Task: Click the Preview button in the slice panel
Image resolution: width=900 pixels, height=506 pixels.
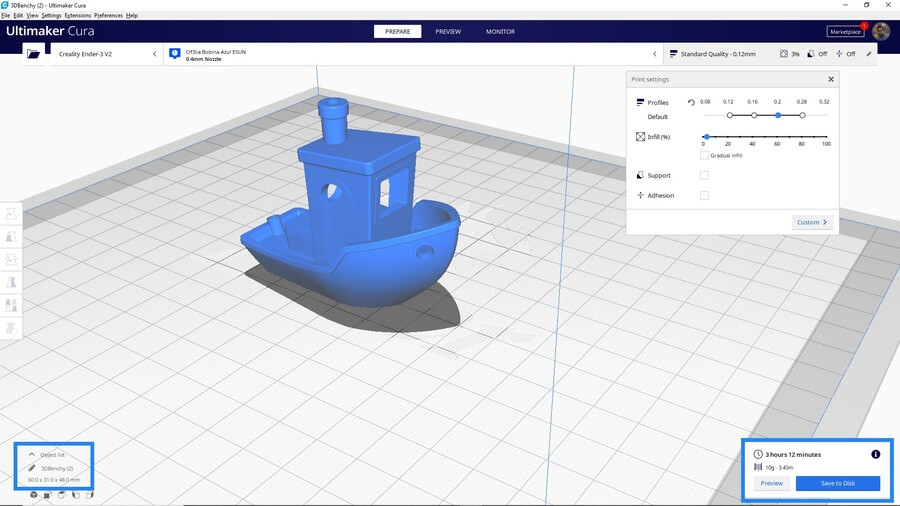Action: coord(771,483)
